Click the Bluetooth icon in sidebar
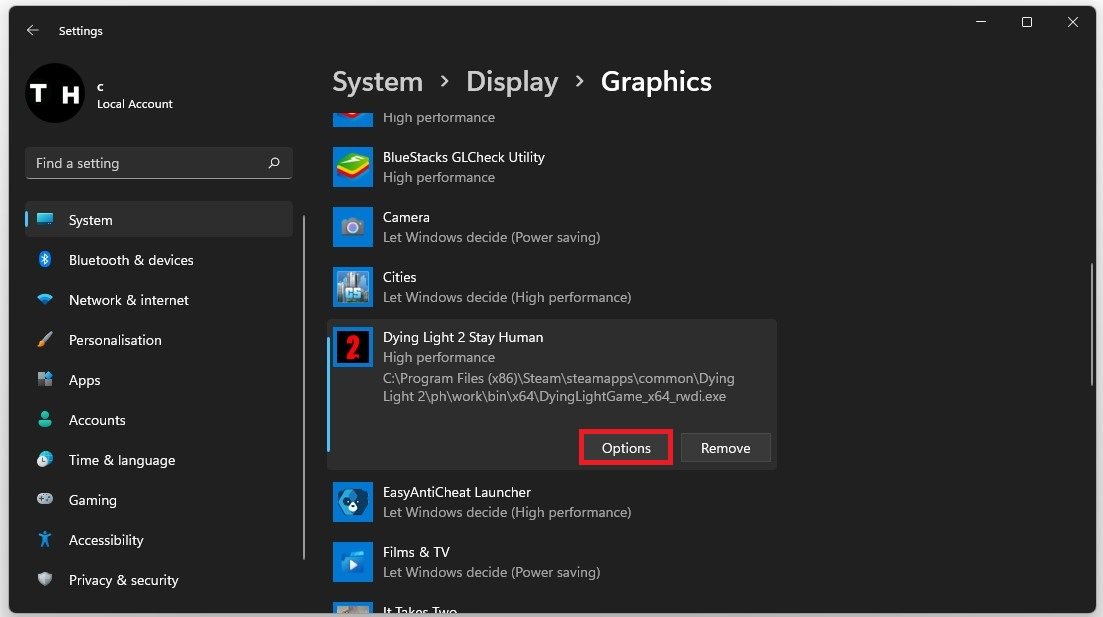The height and width of the screenshot is (617, 1103). 45,259
